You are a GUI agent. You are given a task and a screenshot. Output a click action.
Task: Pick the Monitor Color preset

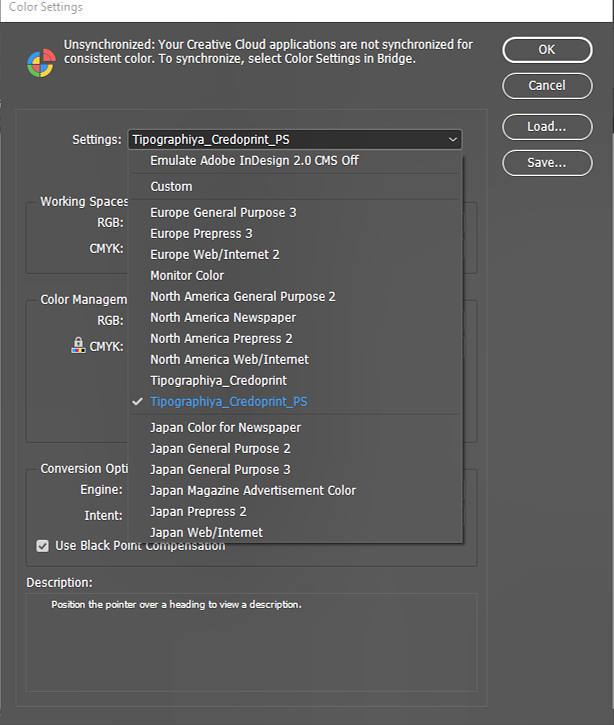[x=295, y=276]
